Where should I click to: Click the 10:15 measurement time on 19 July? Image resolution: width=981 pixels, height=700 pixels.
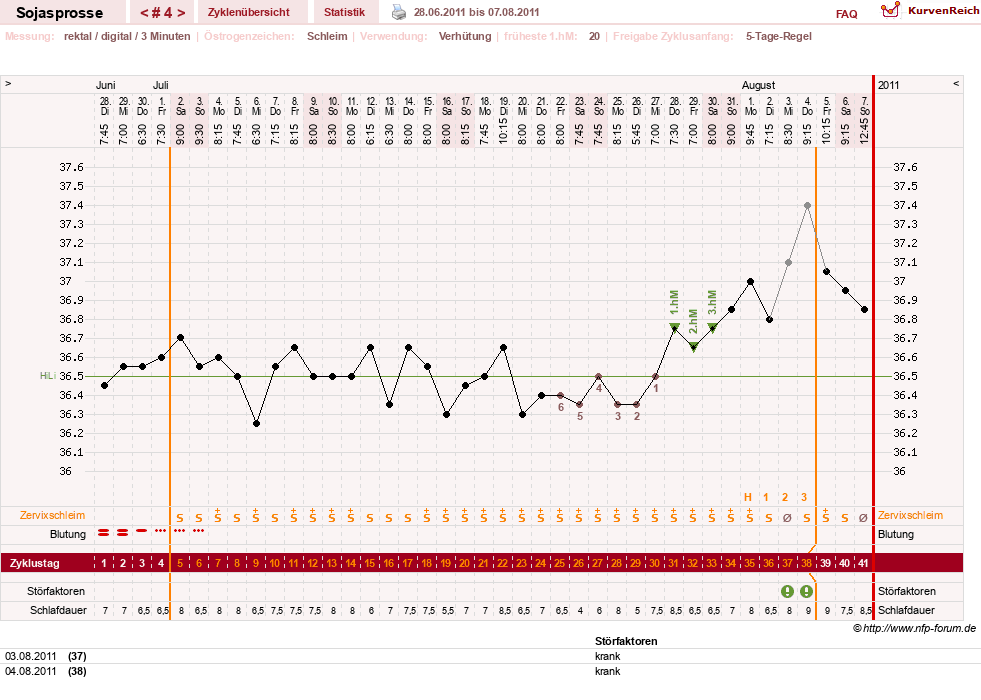tap(504, 131)
